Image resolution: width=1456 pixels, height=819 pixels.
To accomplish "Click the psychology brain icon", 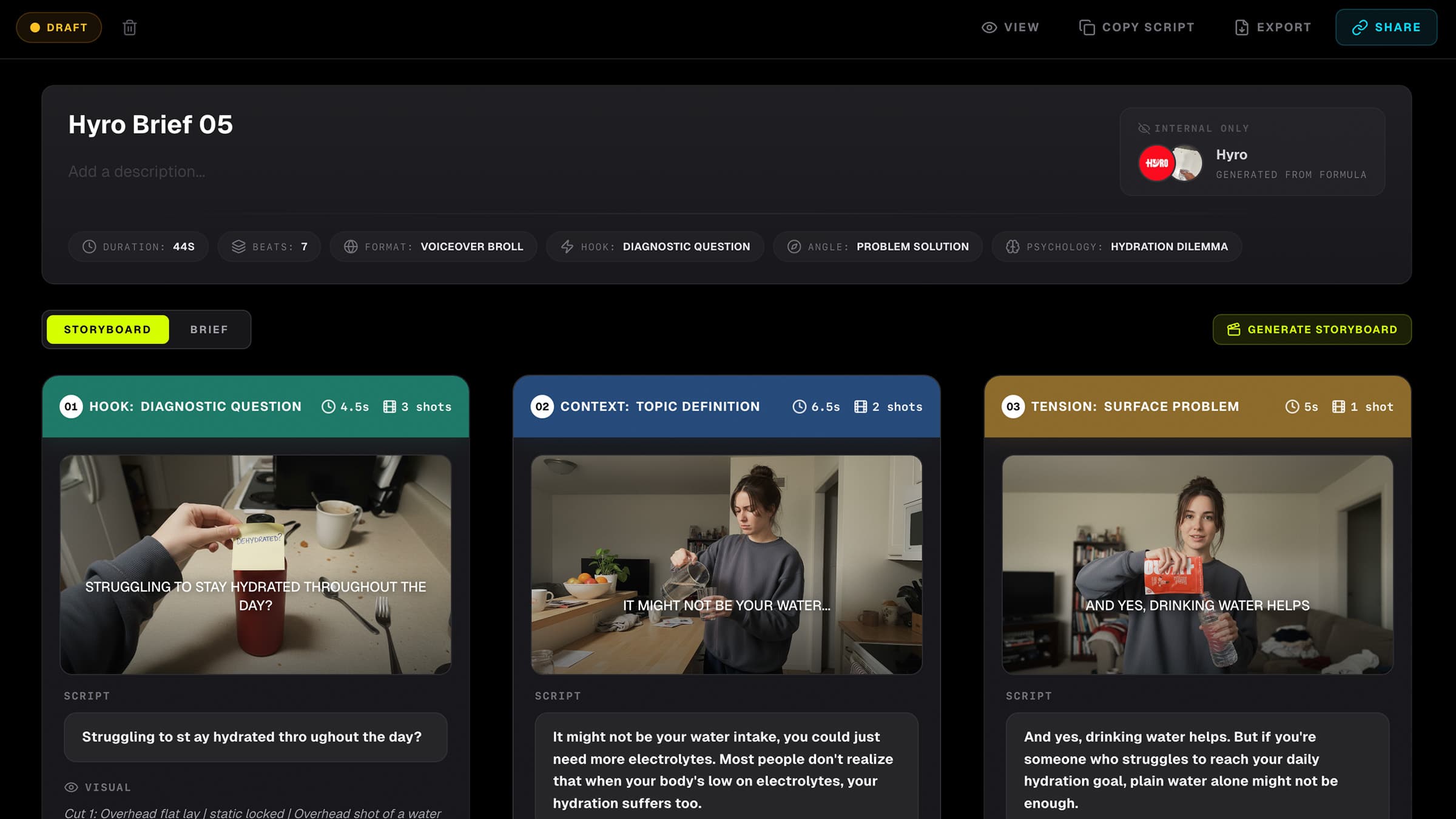I will point(1013,247).
